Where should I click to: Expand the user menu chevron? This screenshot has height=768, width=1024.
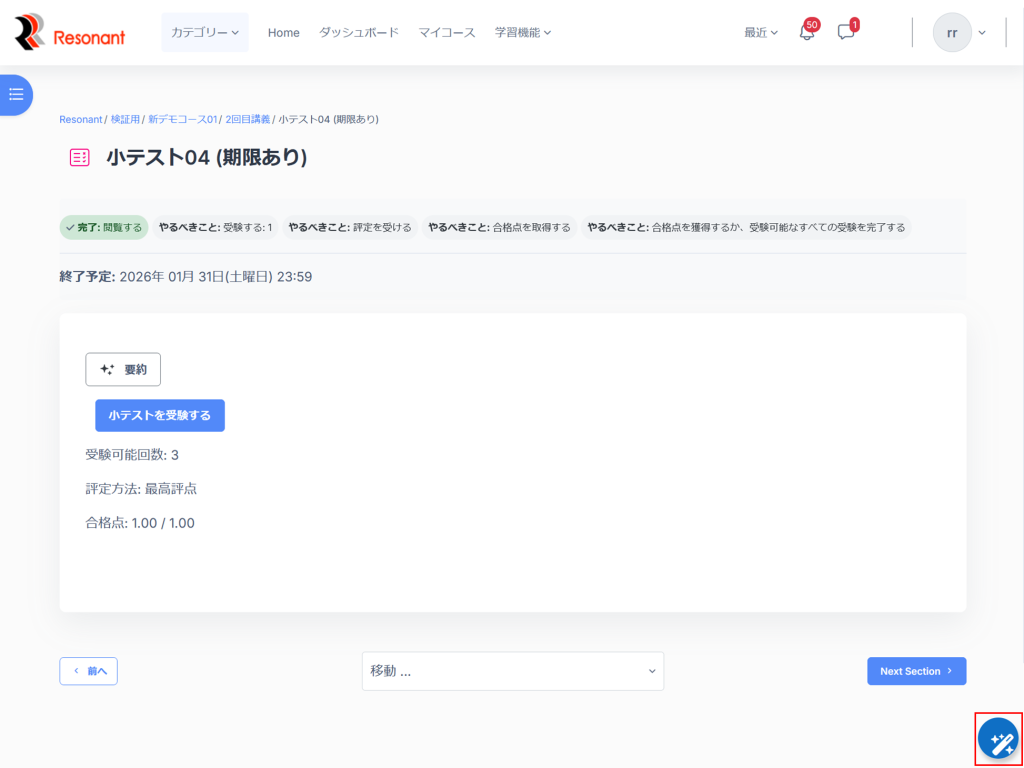tap(982, 33)
